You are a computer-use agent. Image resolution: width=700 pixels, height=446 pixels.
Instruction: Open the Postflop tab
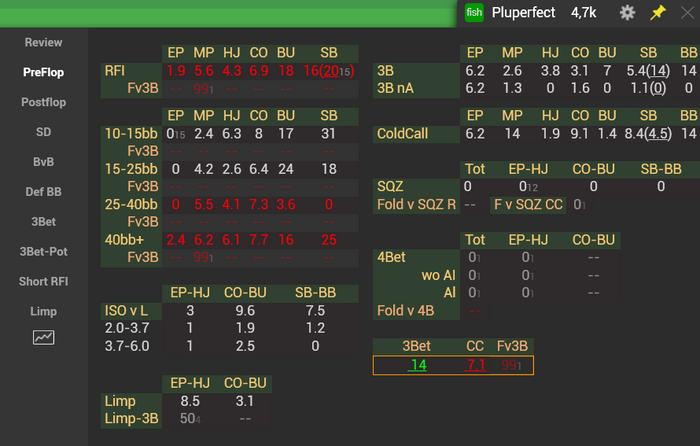click(x=43, y=102)
